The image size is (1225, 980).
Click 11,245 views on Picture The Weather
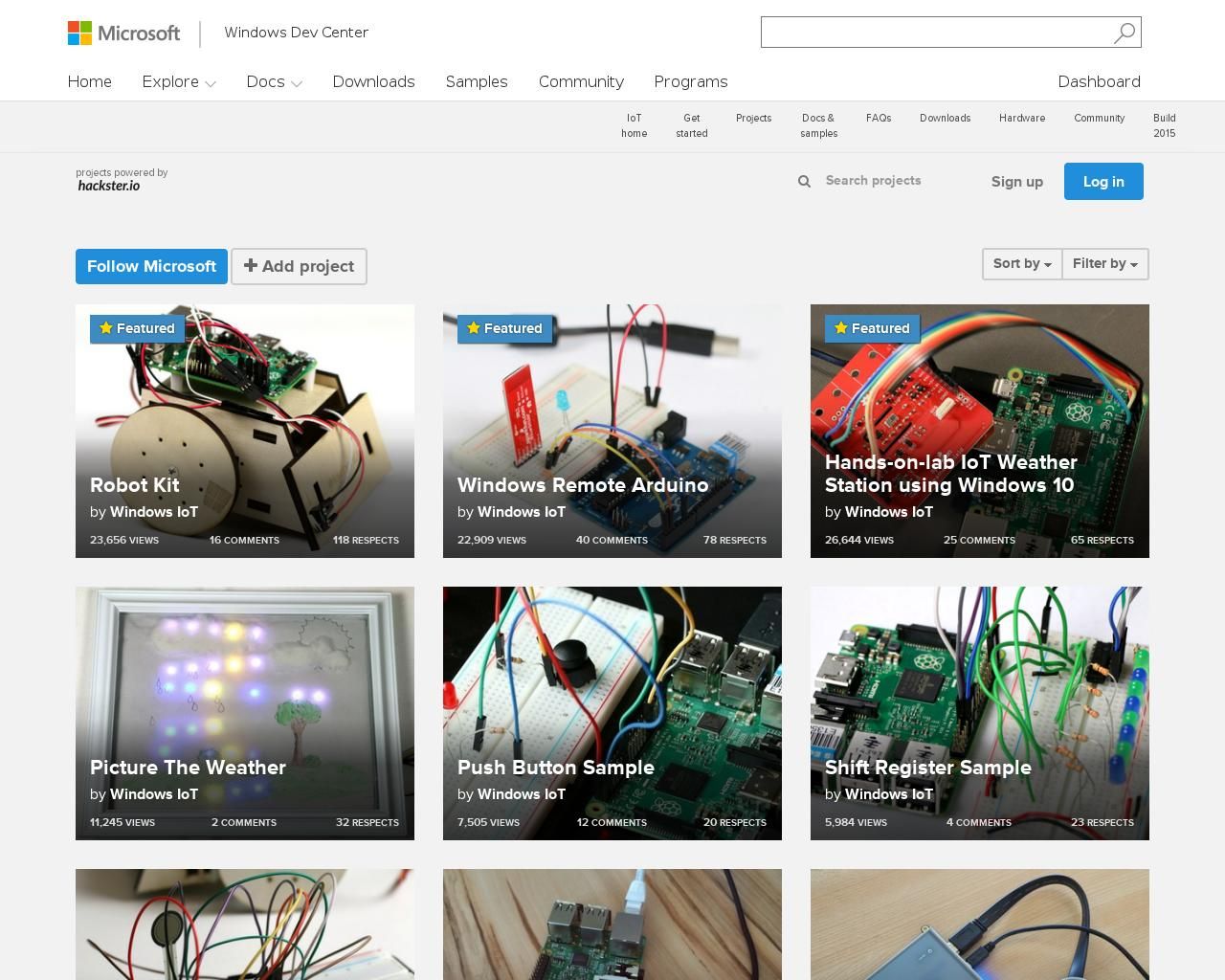(122, 822)
